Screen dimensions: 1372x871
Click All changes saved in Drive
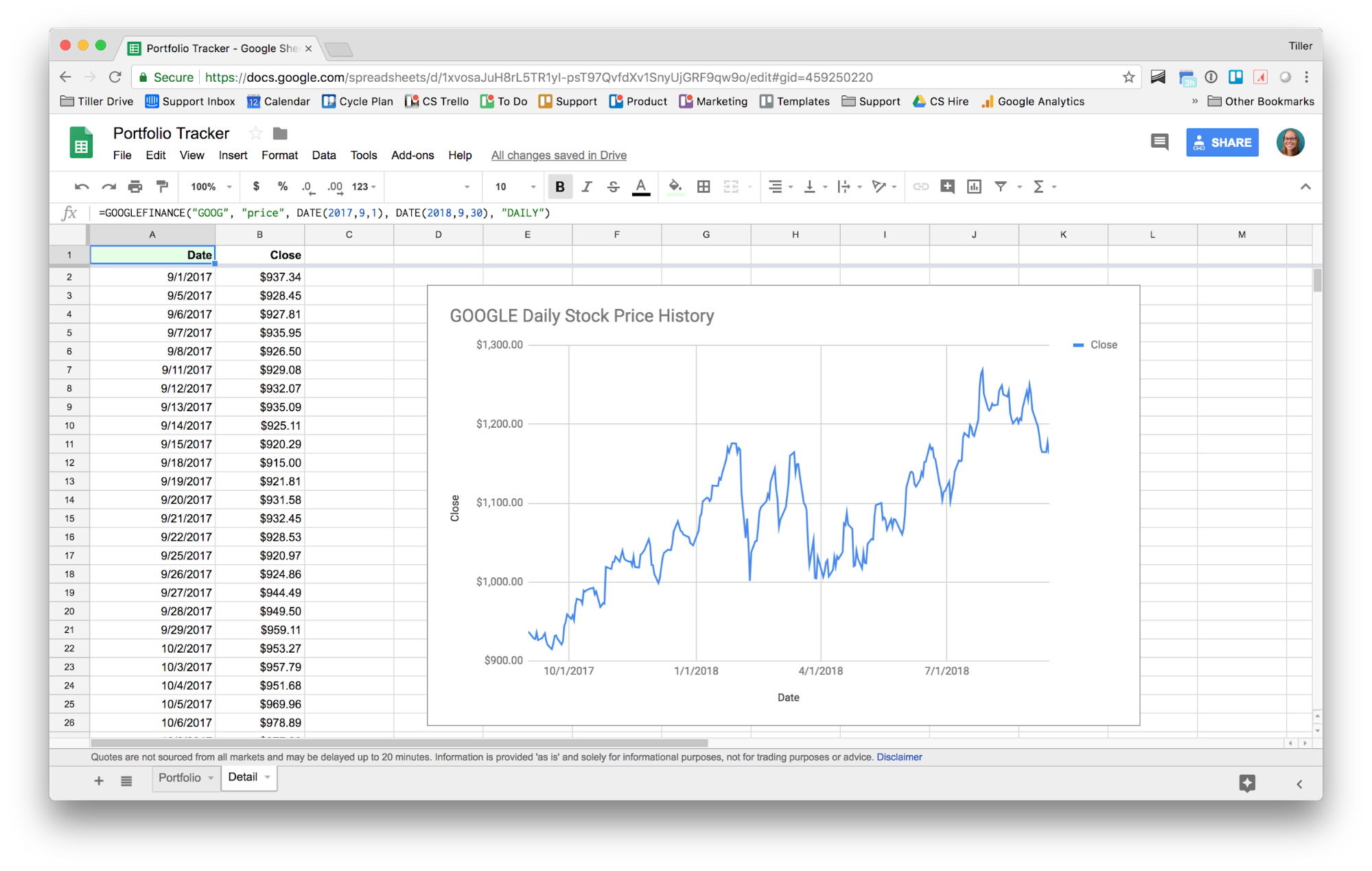559,155
